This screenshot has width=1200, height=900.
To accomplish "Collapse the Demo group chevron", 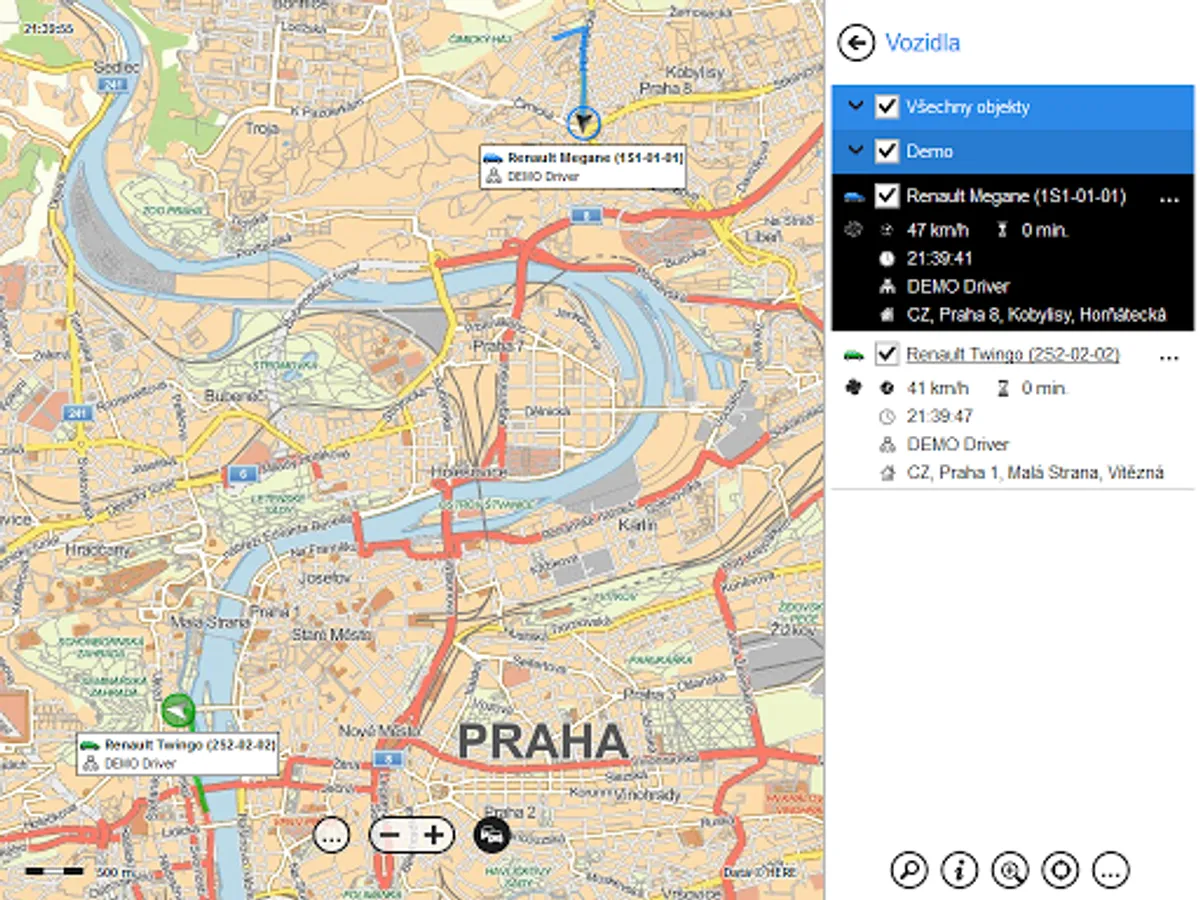I will click(x=855, y=151).
